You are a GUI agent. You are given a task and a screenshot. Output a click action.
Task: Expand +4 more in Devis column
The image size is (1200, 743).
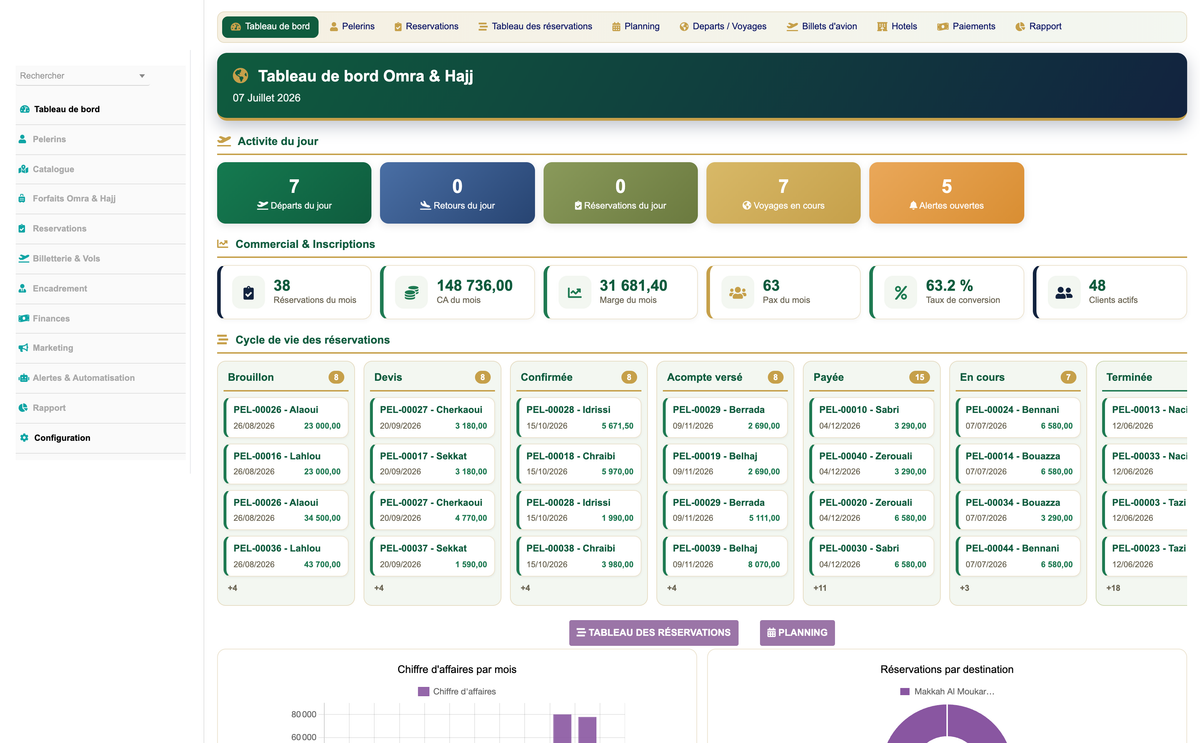pyautogui.click(x=379, y=588)
